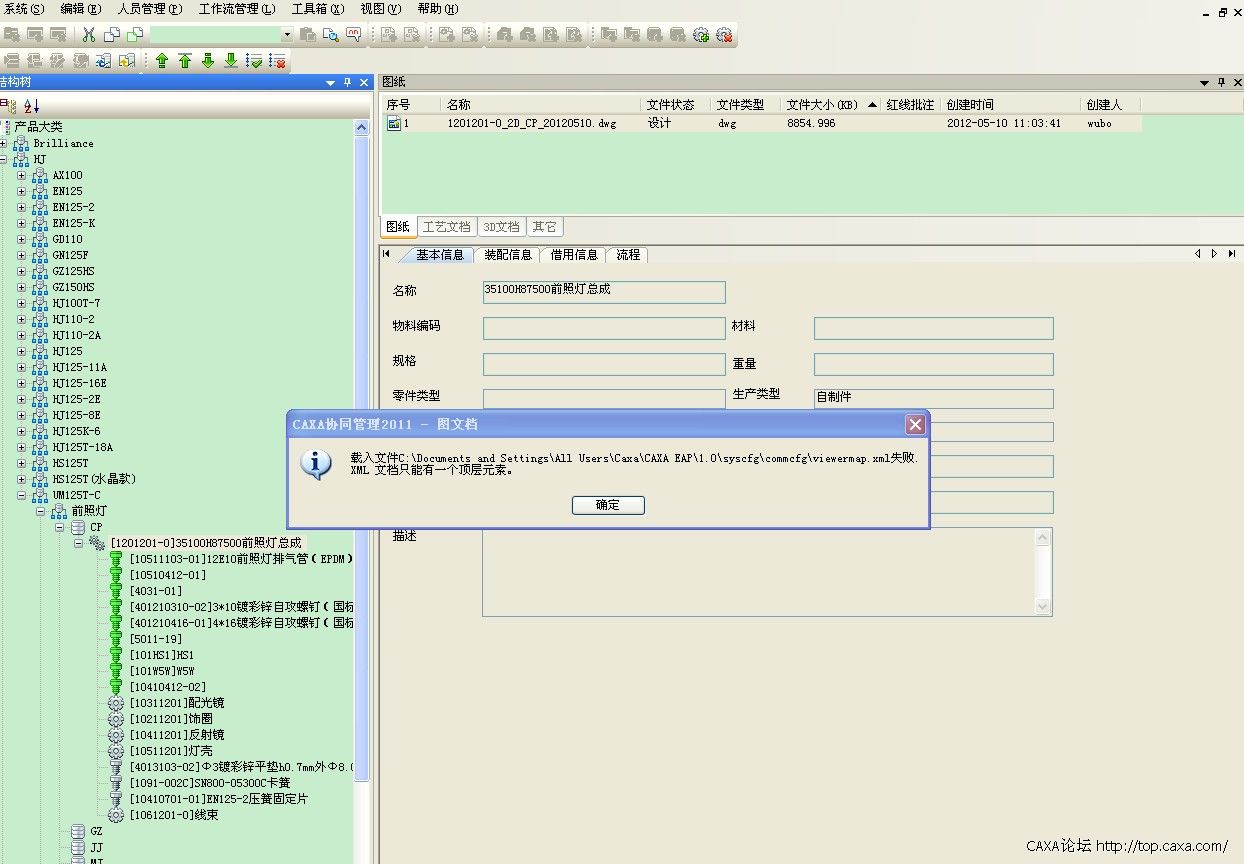
Task: Switch to the 装配信息 tab
Action: [508, 255]
